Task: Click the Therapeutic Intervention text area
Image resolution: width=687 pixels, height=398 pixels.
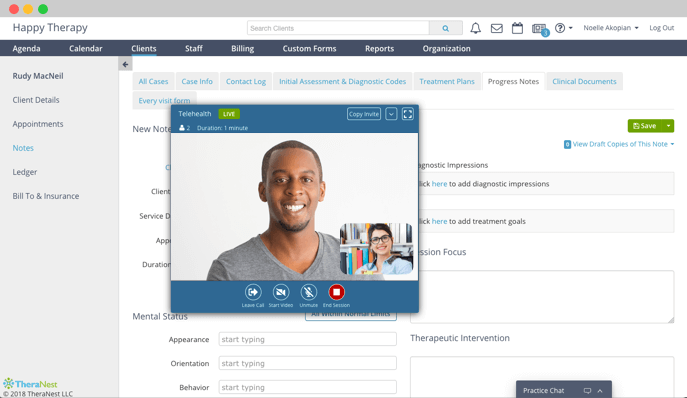Action: (x=542, y=377)
